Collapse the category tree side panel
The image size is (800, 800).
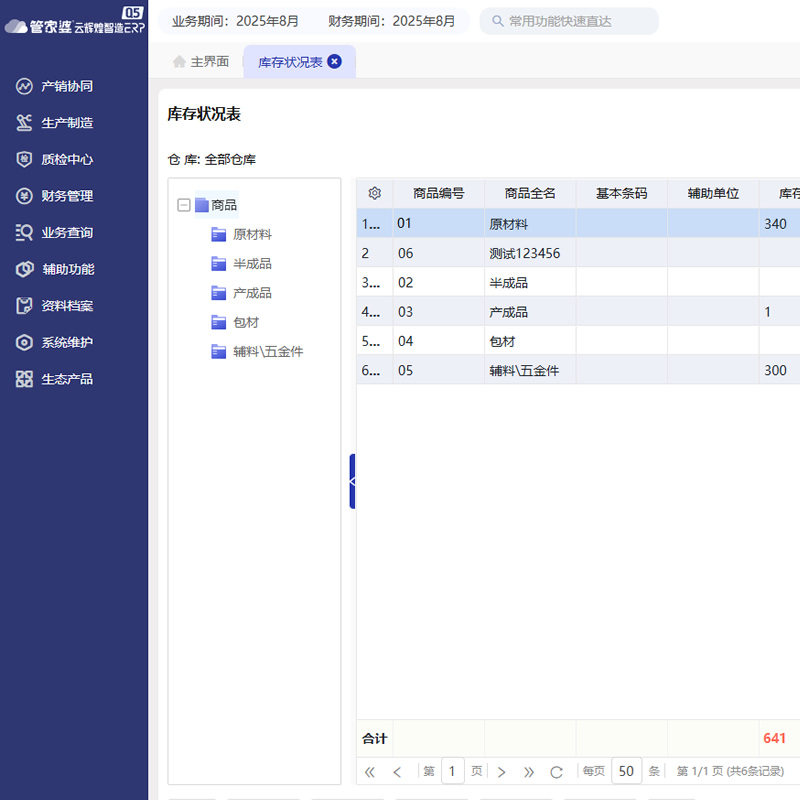click(352, 481)
